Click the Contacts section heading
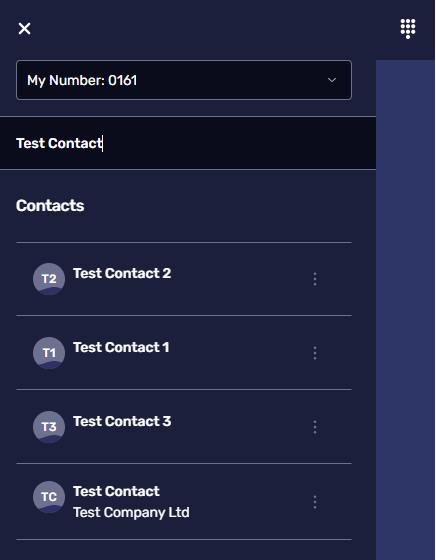This screenshot has width=436, height=560. (x=50, y=205)
